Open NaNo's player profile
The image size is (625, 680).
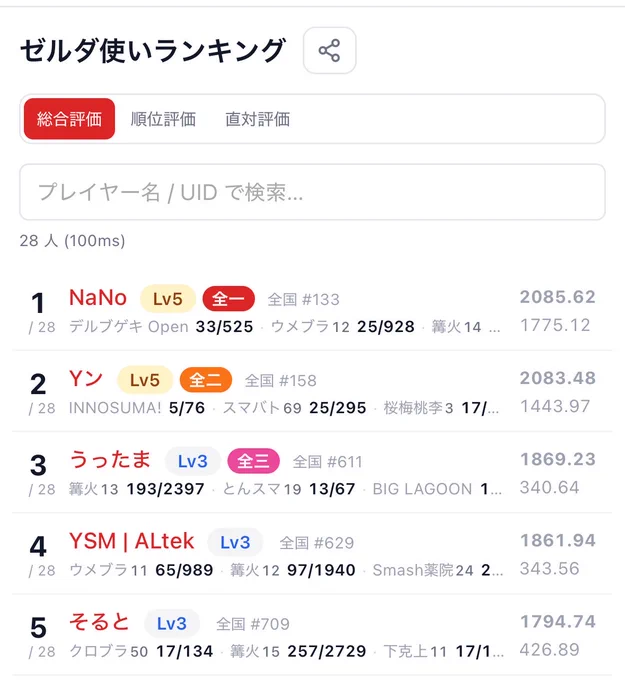[98, 298]
